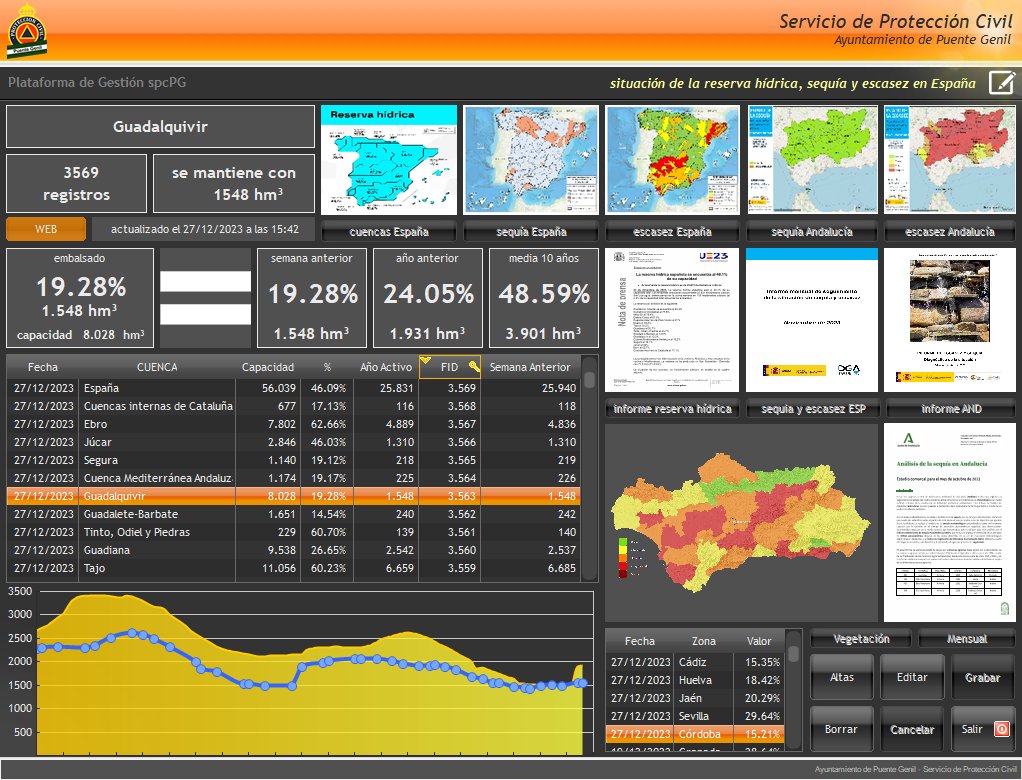1022x780 pixels.
Task: Click the cuencas table vertical scrollbar
Action: [589, 469]
